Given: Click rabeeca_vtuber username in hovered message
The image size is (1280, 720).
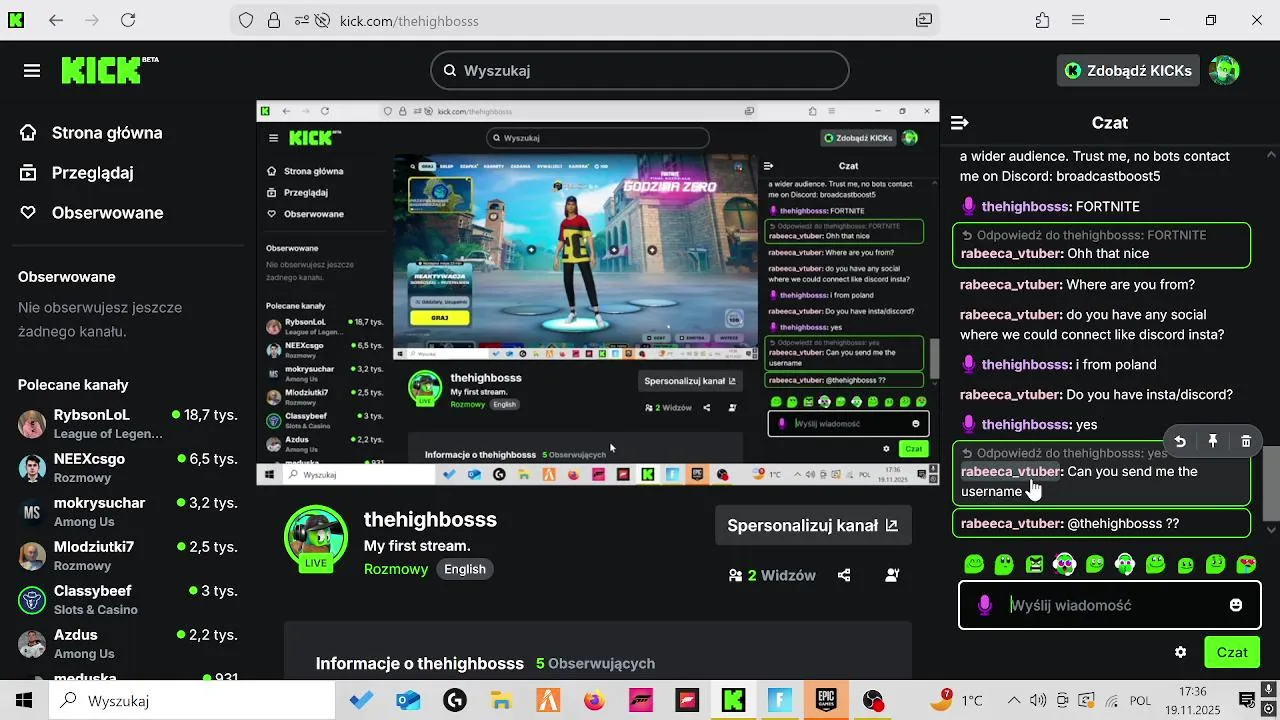Looking at the screenshot, I should click(x=1010, y=471).
